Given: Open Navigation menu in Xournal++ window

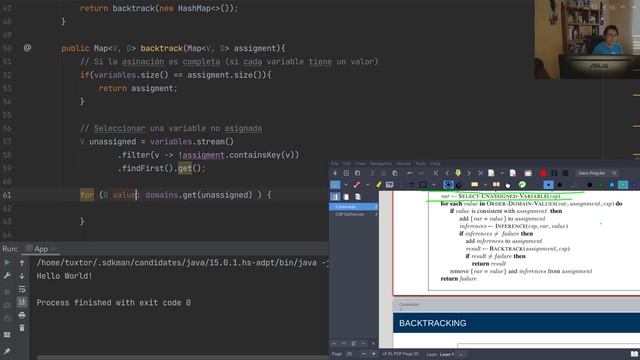Looking at the screenshot, I should tap(380, 164).
